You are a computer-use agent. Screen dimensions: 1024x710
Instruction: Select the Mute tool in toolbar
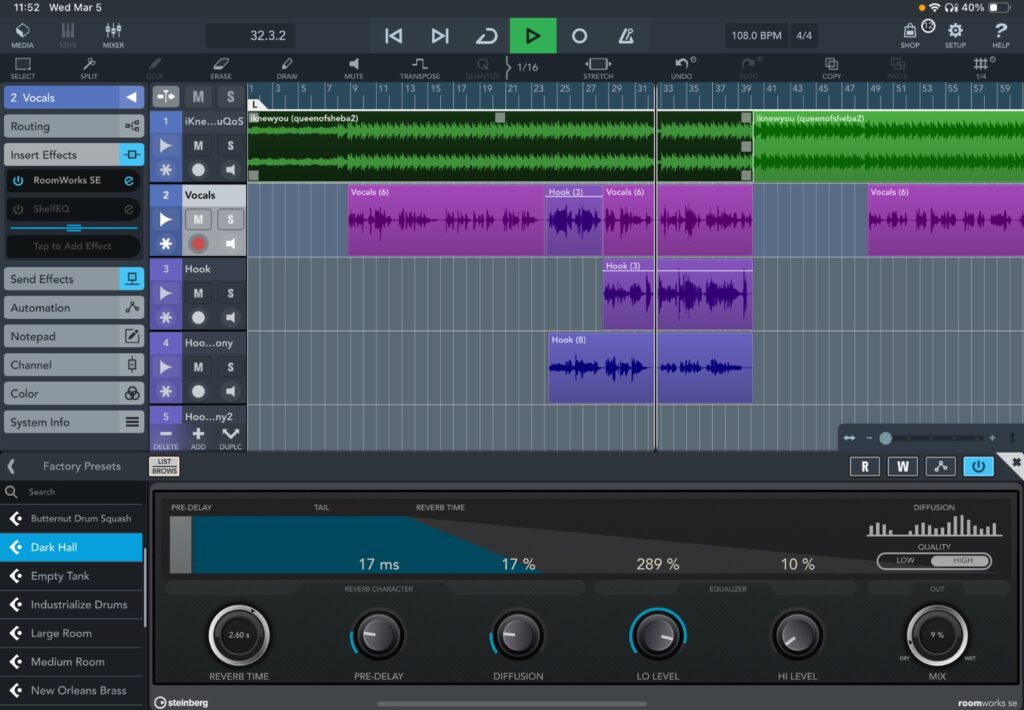(x=353, y=68)
